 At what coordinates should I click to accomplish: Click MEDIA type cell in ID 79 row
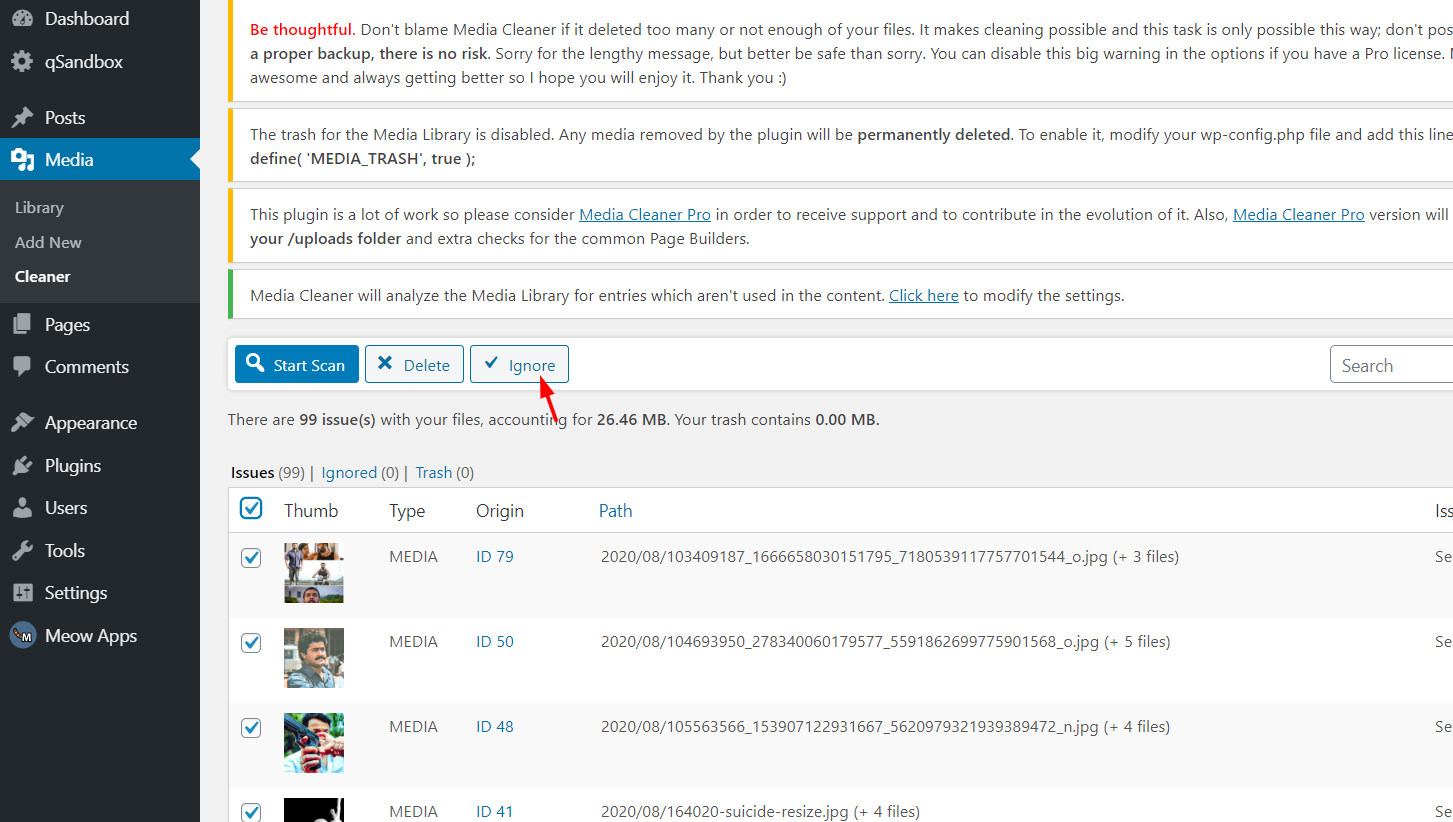413,557
